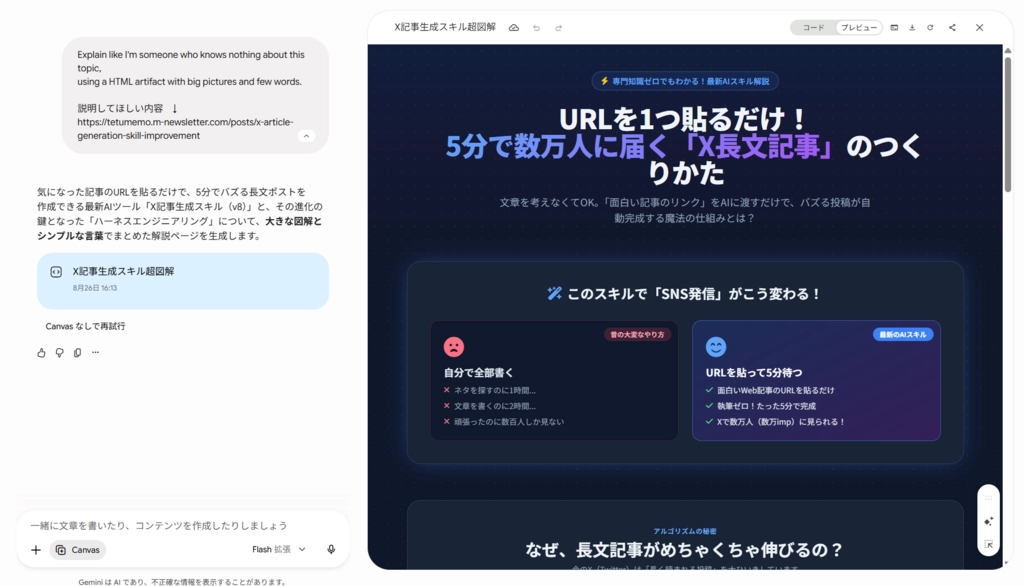Click the URLを貼って5分待つ card heading
Image resolution: width=1024 pixels, height=586 pixels.
click(x=754, y=372)
